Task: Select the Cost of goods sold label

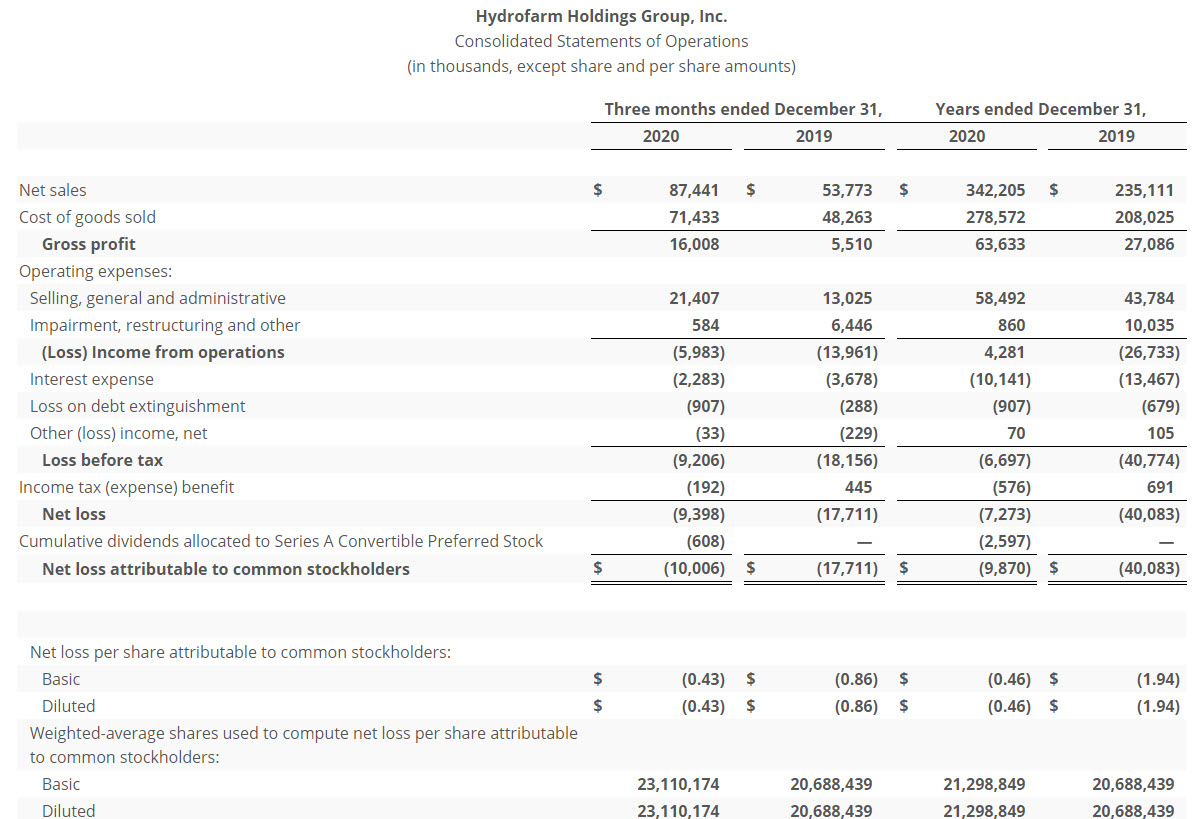Action: [x=88, y=217]
